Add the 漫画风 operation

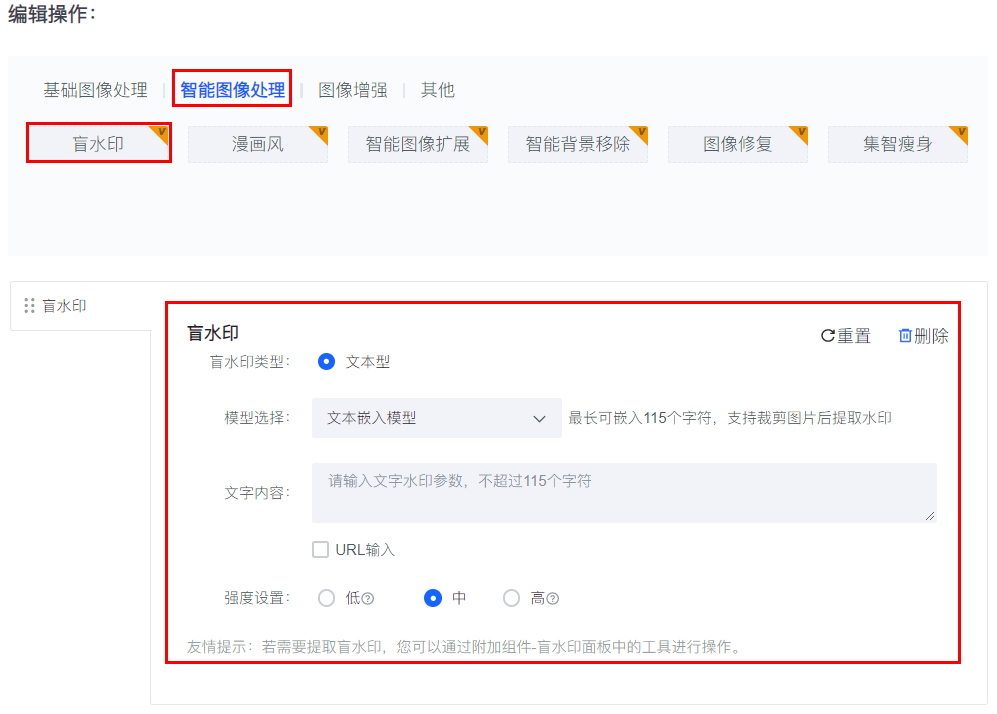(258, 144)
